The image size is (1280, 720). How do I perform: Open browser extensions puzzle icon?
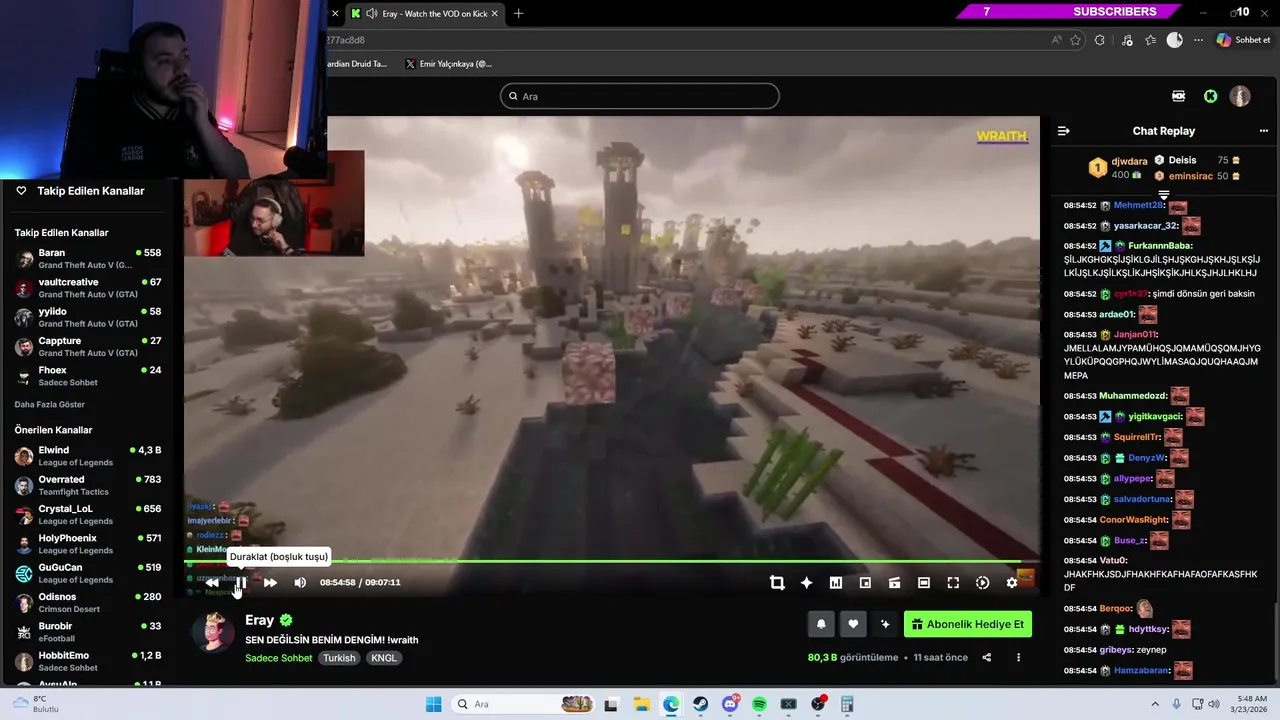1100,40
